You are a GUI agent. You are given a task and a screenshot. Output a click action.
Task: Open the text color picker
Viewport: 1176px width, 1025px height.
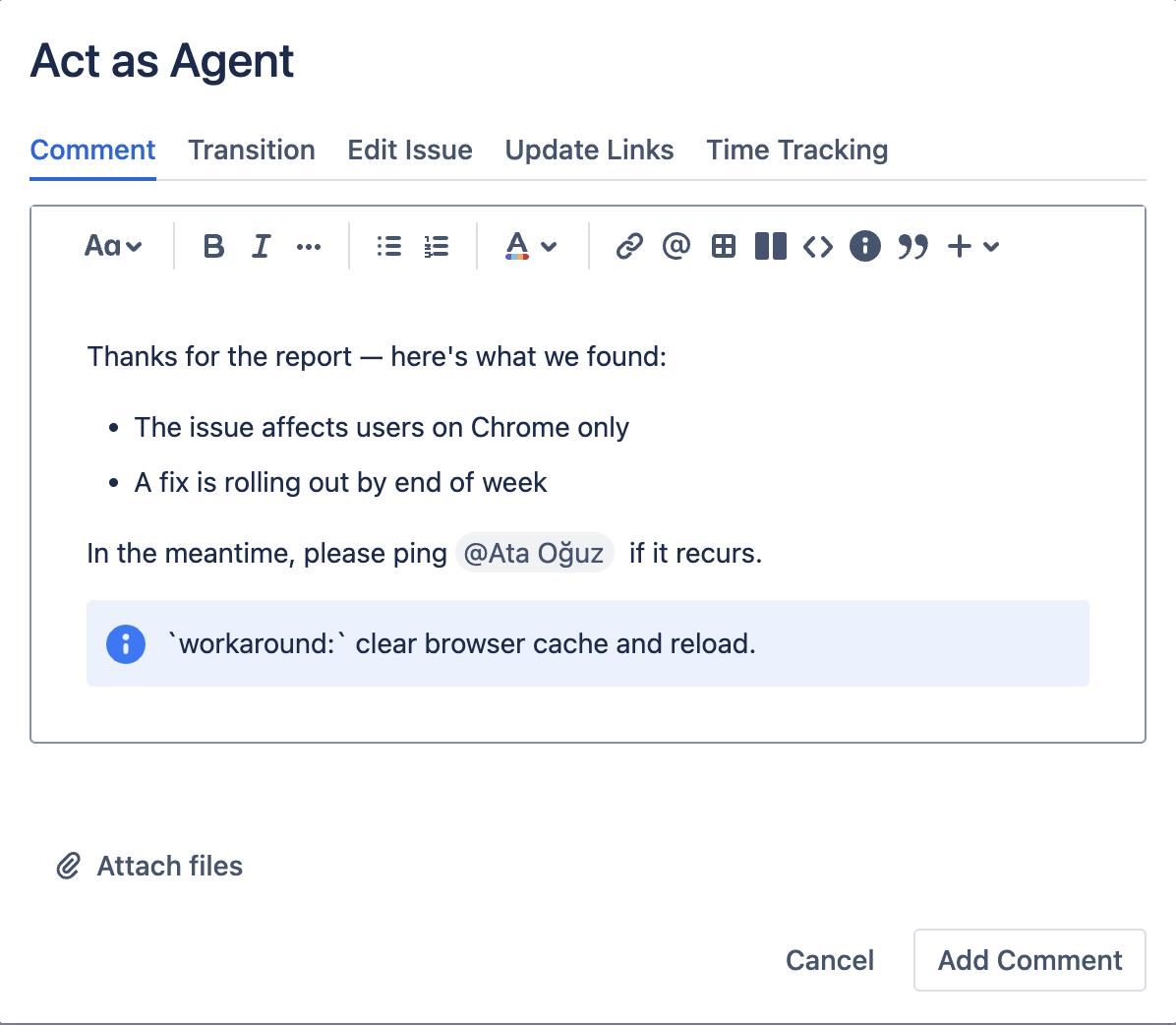(517, 246)
